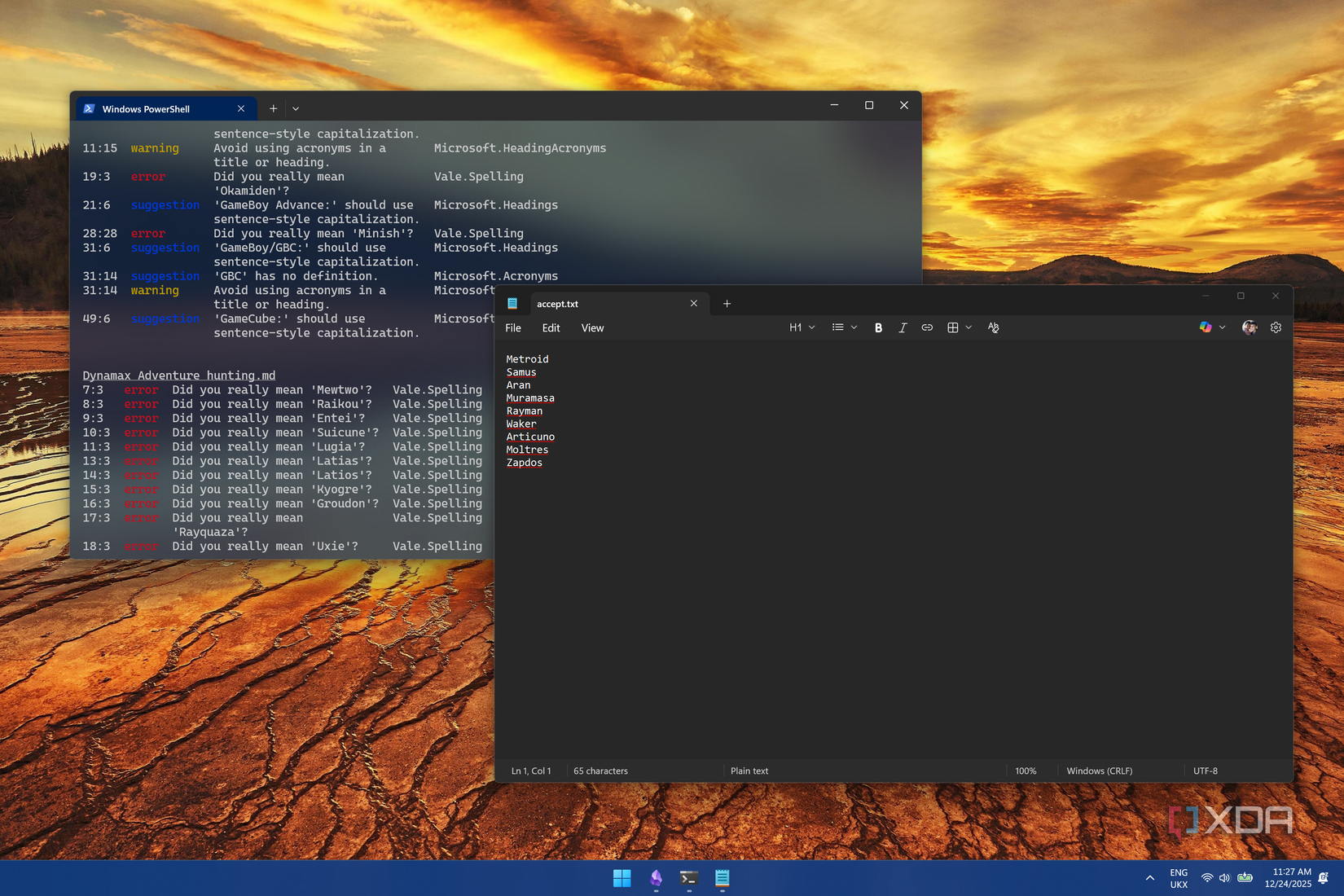Image resolution: width=1344 pixels, height=896 pixels.
Task: Open the Windows Start menu
Action: pyautogui.click(x=622, y=878)
